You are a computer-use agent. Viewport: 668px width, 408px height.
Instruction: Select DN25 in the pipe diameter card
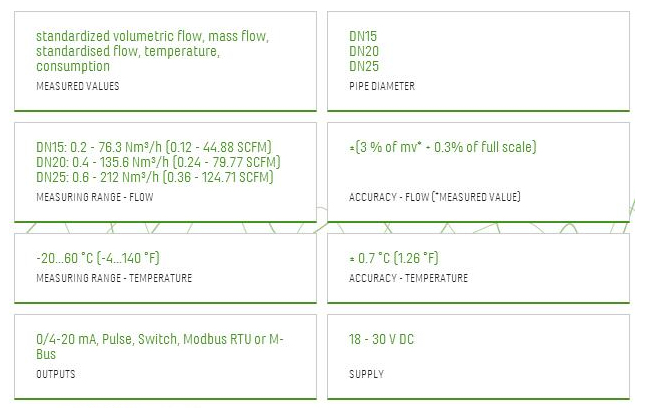[x=364, y=66]
